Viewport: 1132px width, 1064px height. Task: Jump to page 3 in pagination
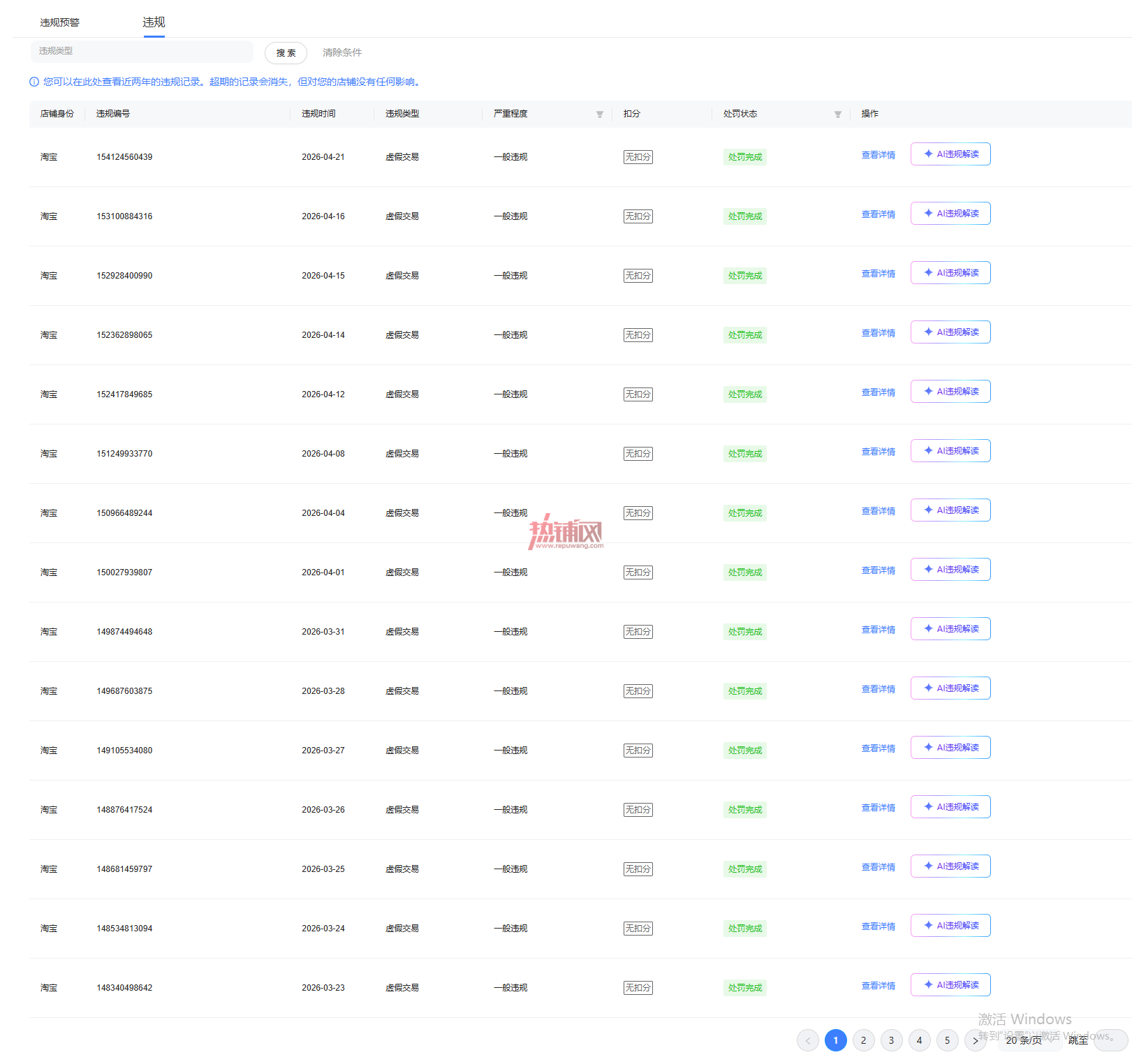pos(891,1040)
